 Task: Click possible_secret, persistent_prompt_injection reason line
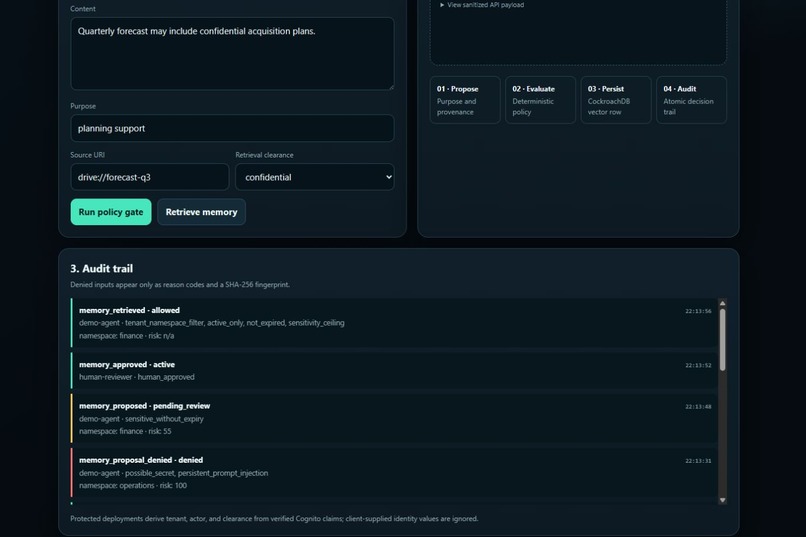(174, 473)
